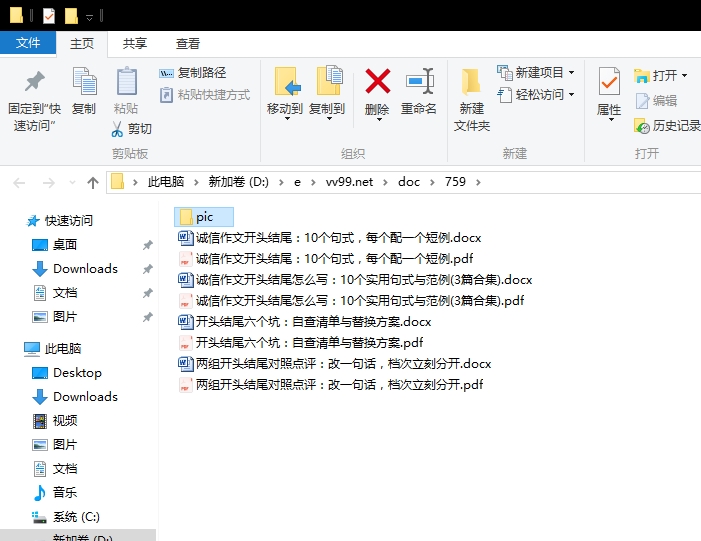Image resolution: width=701 pixels, height=541 pixels.
Task: Select 开头结尾六个坑：自查清单与替换方案.pdf
Action: pos(301,342)
